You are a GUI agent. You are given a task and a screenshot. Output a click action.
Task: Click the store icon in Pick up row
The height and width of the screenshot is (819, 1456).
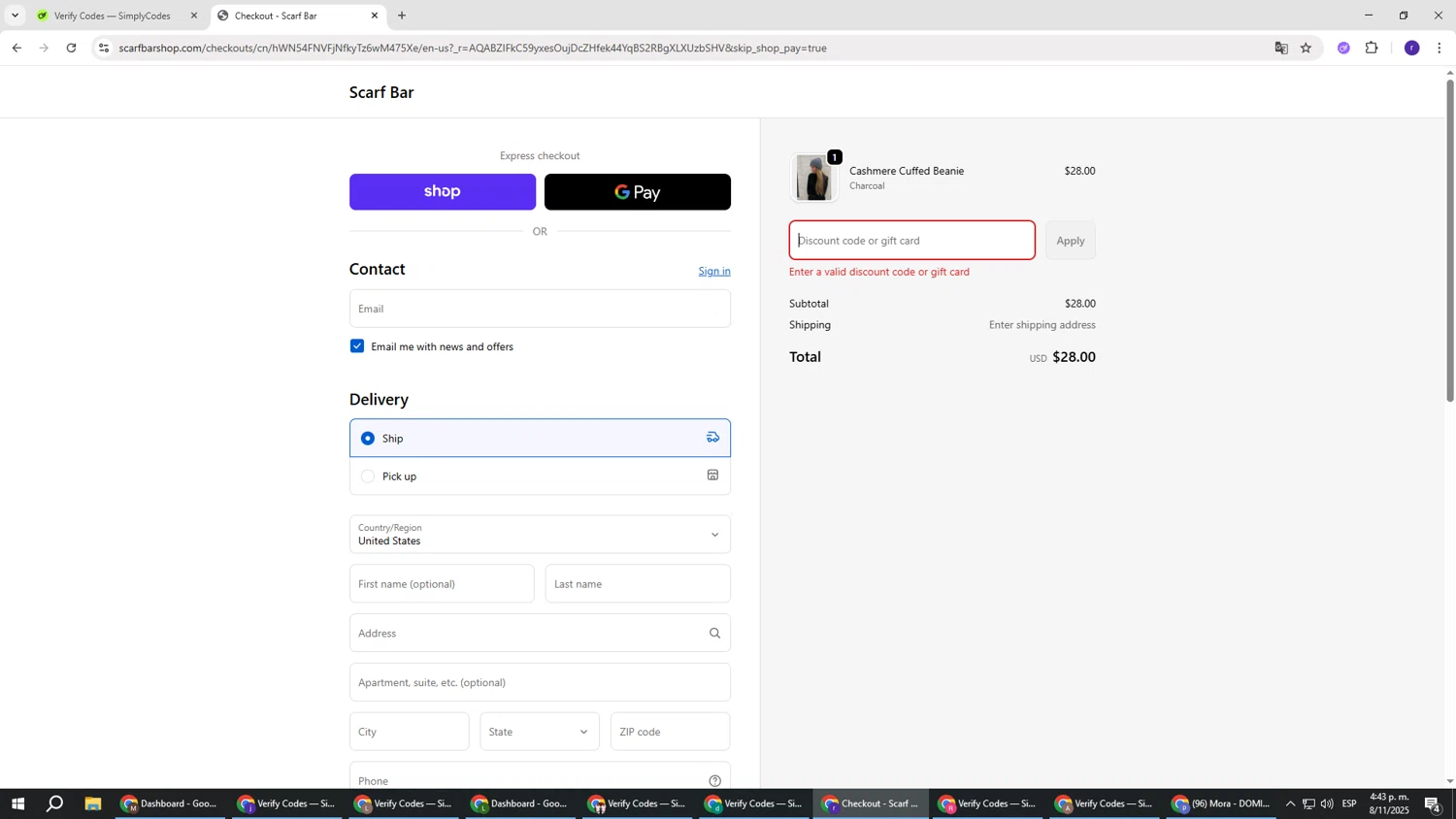712,475
